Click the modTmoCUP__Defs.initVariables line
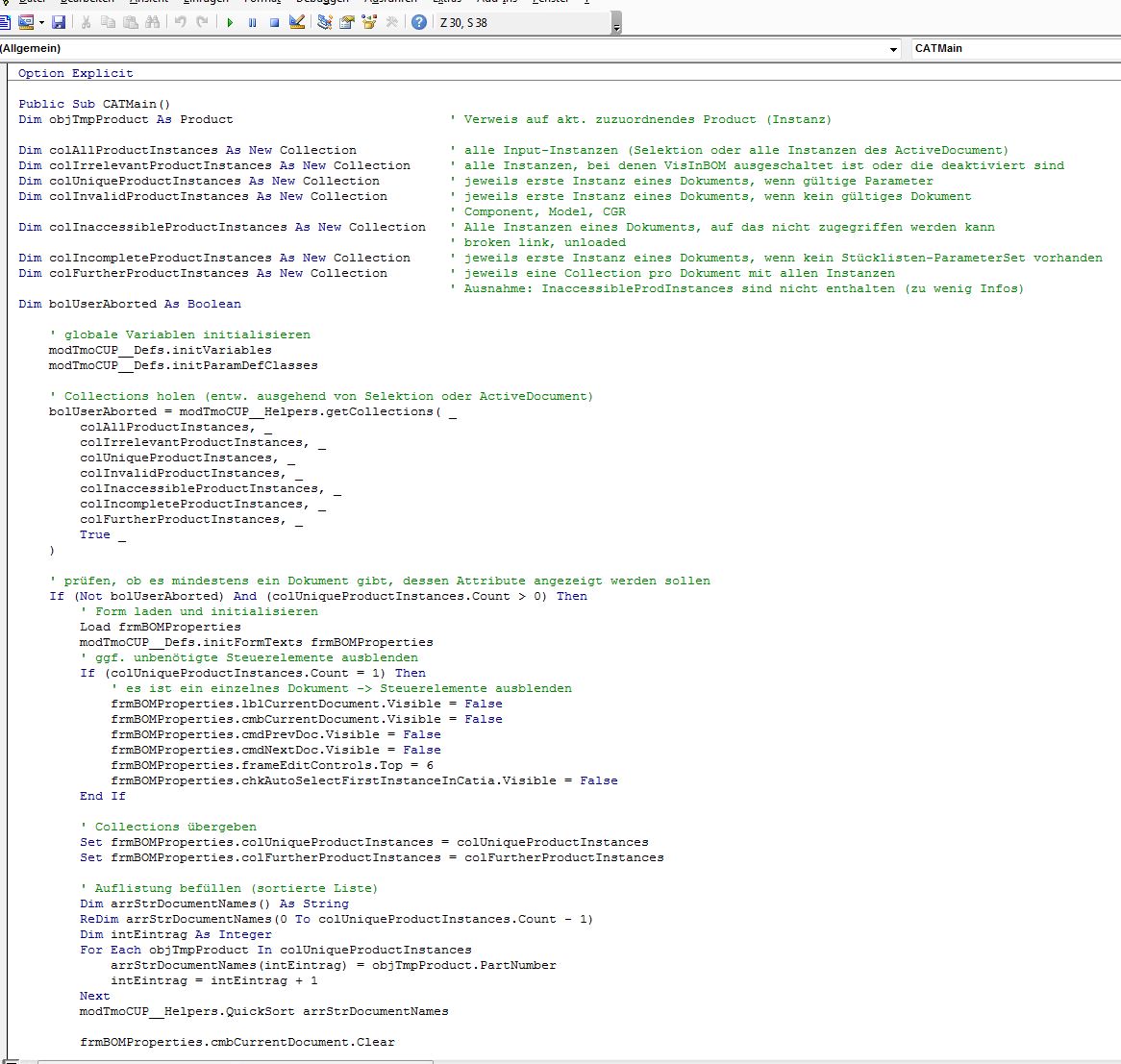The image size is (1121, 1064). [x=161, y=350]
